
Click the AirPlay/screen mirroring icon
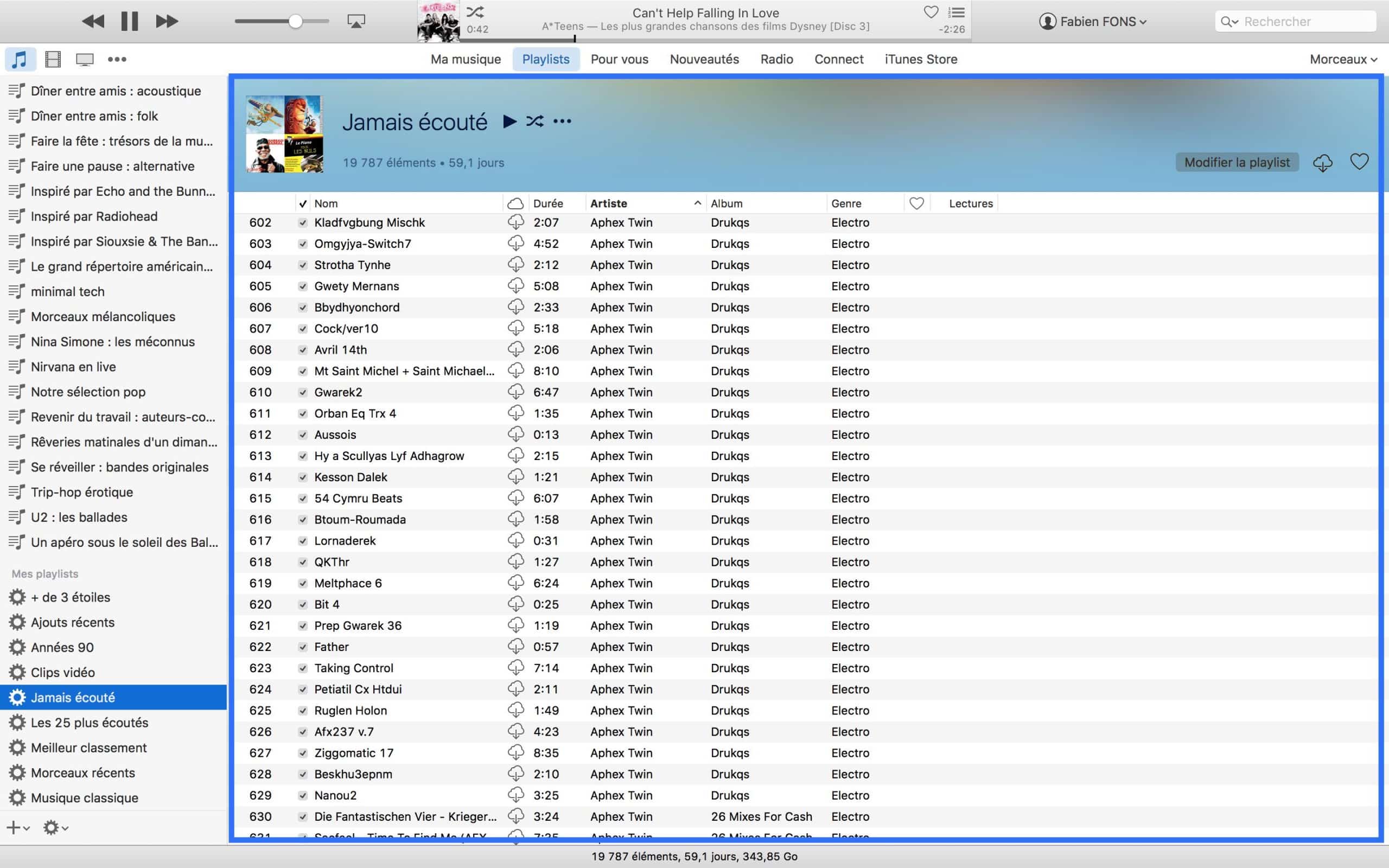coord(356,20)
